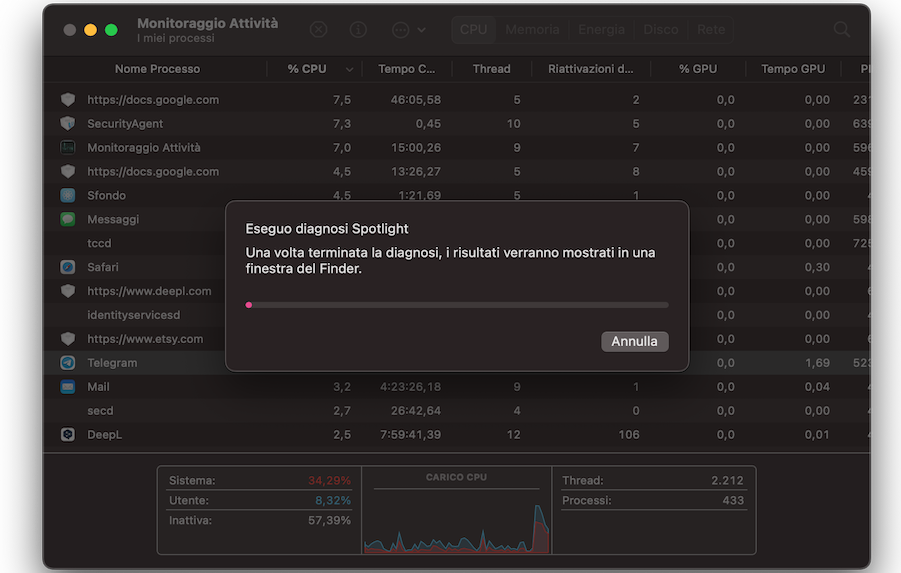Sort by the % GPU column header
The image size is (901, 573).
[x=698, y=69]
